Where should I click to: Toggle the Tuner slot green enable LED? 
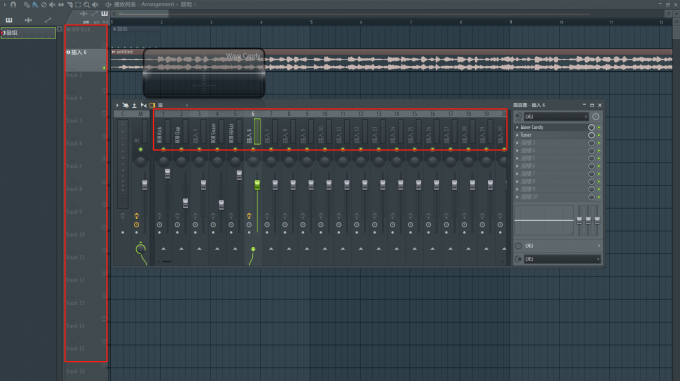[599, 135]
